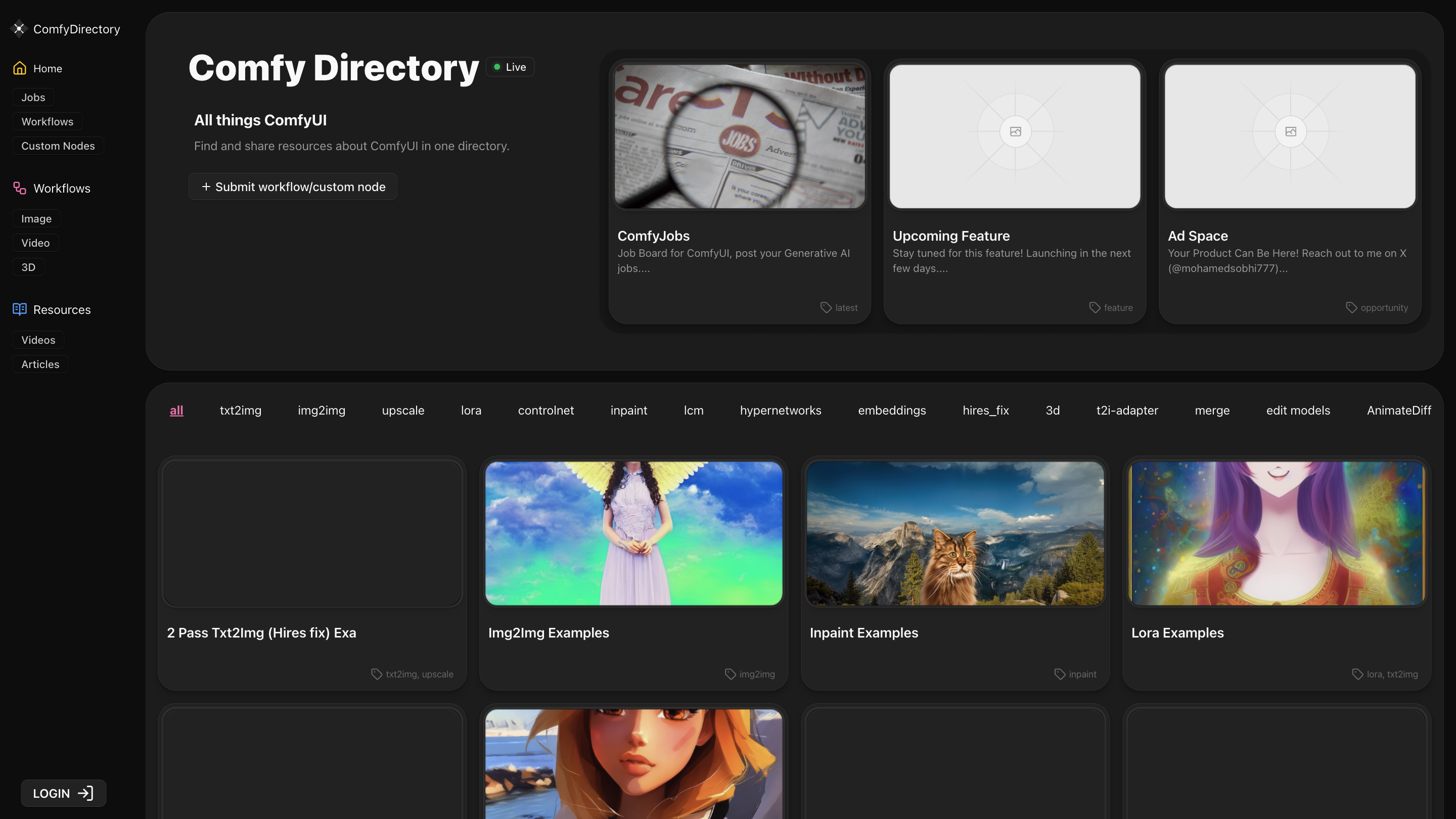
Task: Click the ComfyDirectory logo icon
Action: click(19, 28)
